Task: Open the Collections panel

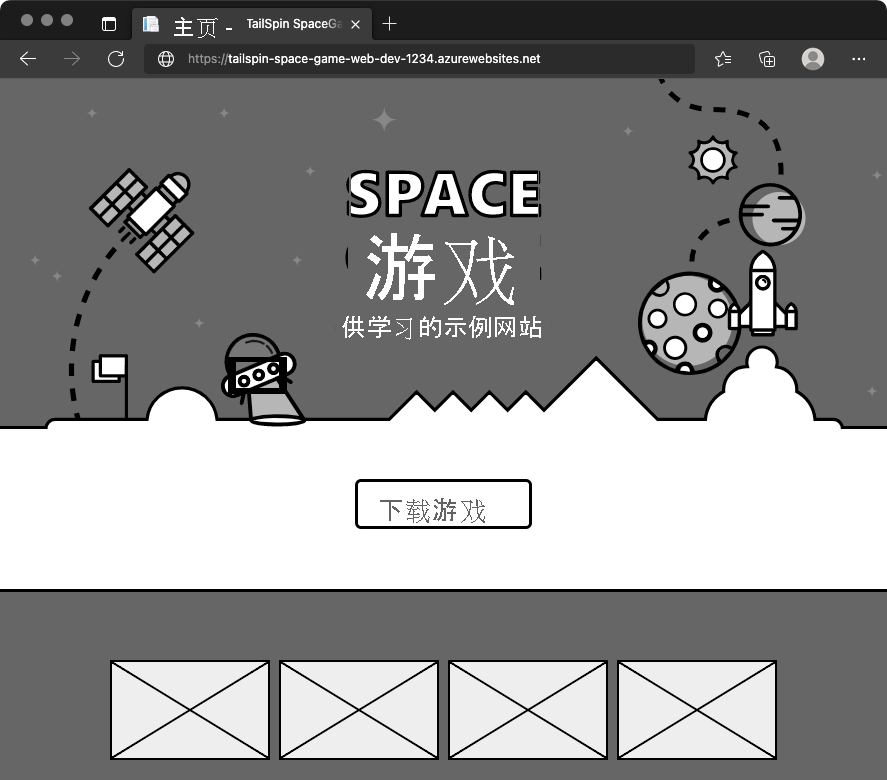Action: [x=767, y=59]
